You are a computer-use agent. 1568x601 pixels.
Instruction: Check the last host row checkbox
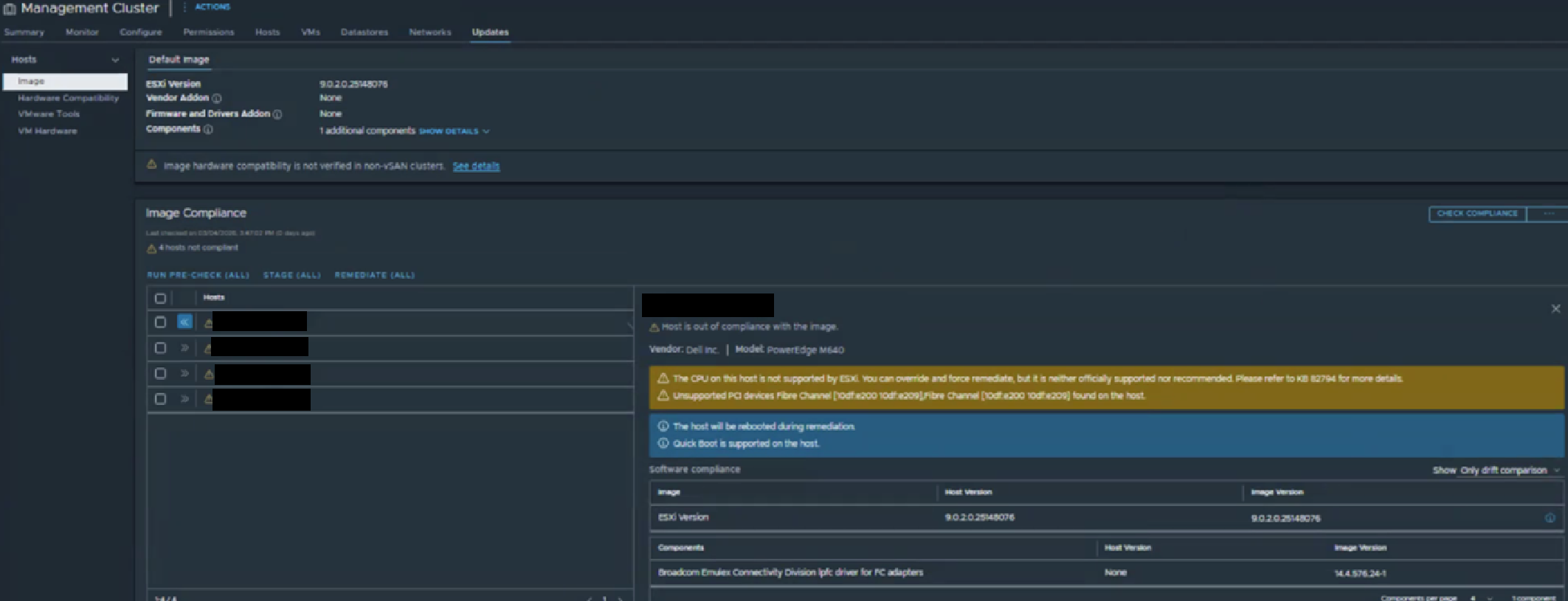[160, 399]
